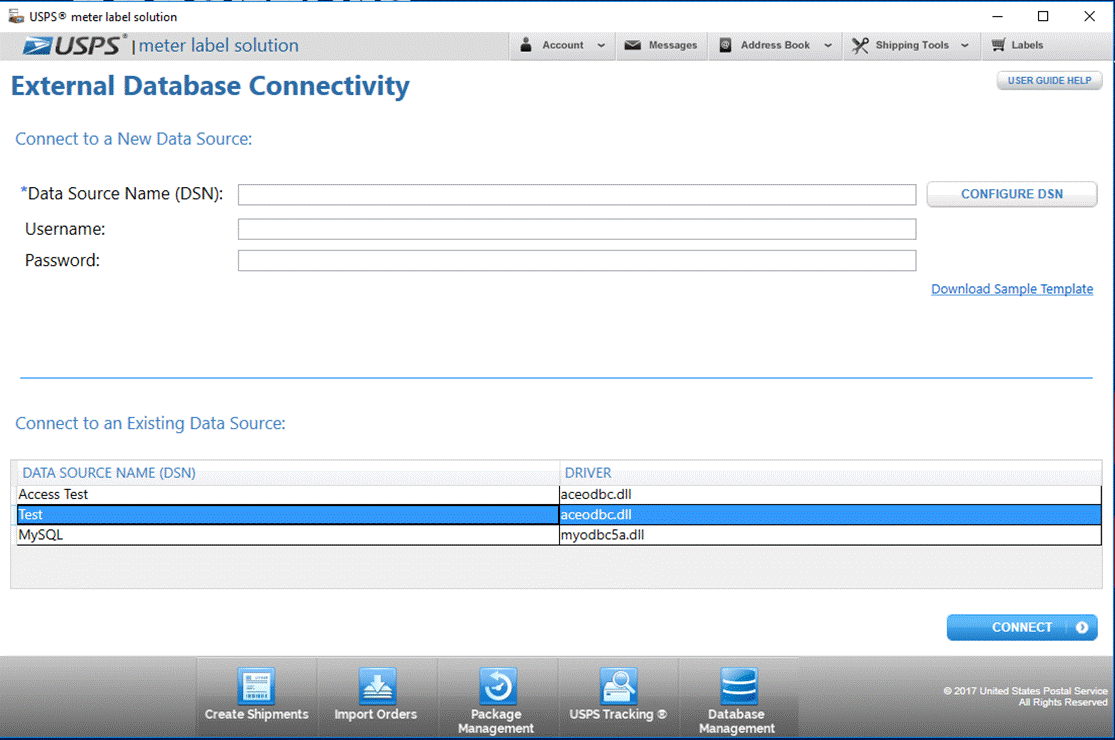Click the Account person icon
This screenshot has height=740, width=1115.
[x=526, y=45]
